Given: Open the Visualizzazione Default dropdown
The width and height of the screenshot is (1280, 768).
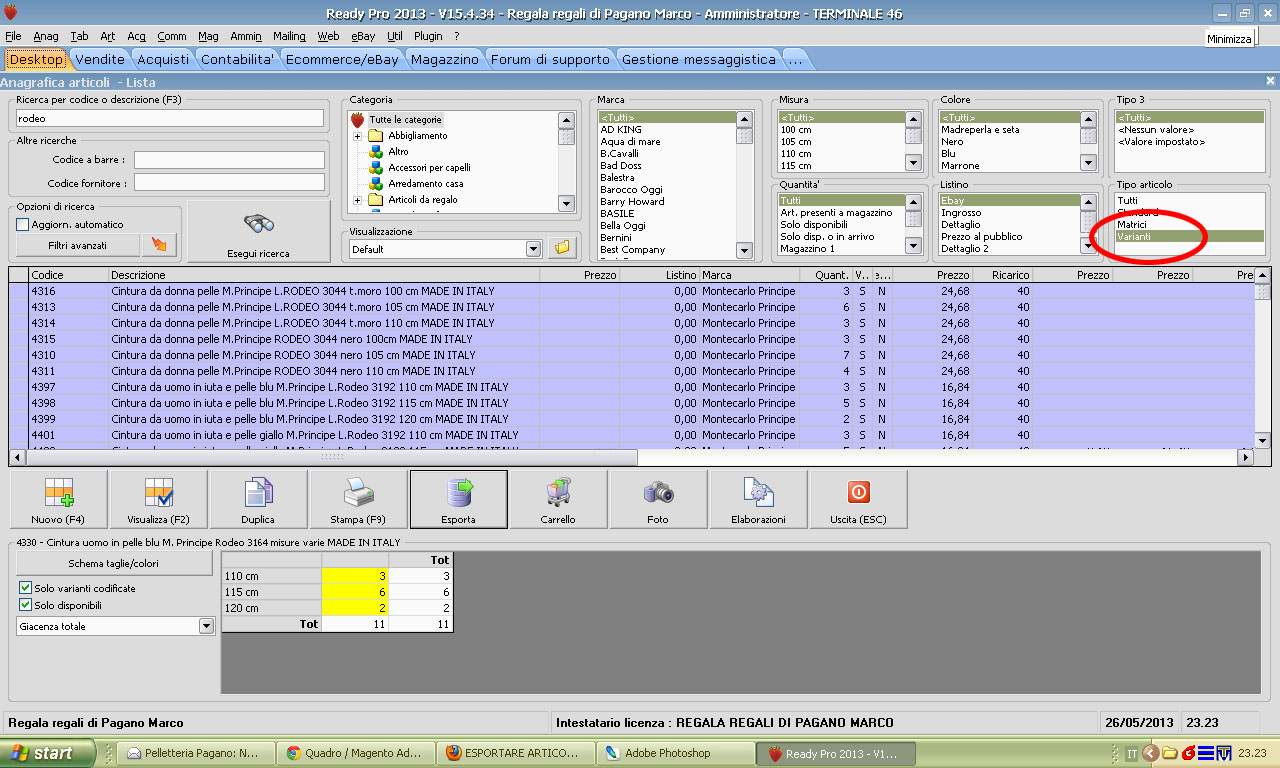Looking at the screenshot, I should click(x=533, y=249).
